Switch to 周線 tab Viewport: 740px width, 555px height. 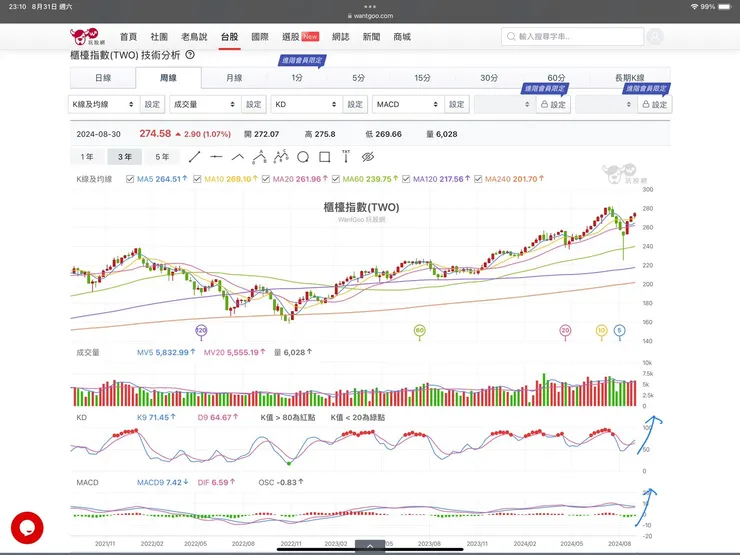click(x=168, y=78)
